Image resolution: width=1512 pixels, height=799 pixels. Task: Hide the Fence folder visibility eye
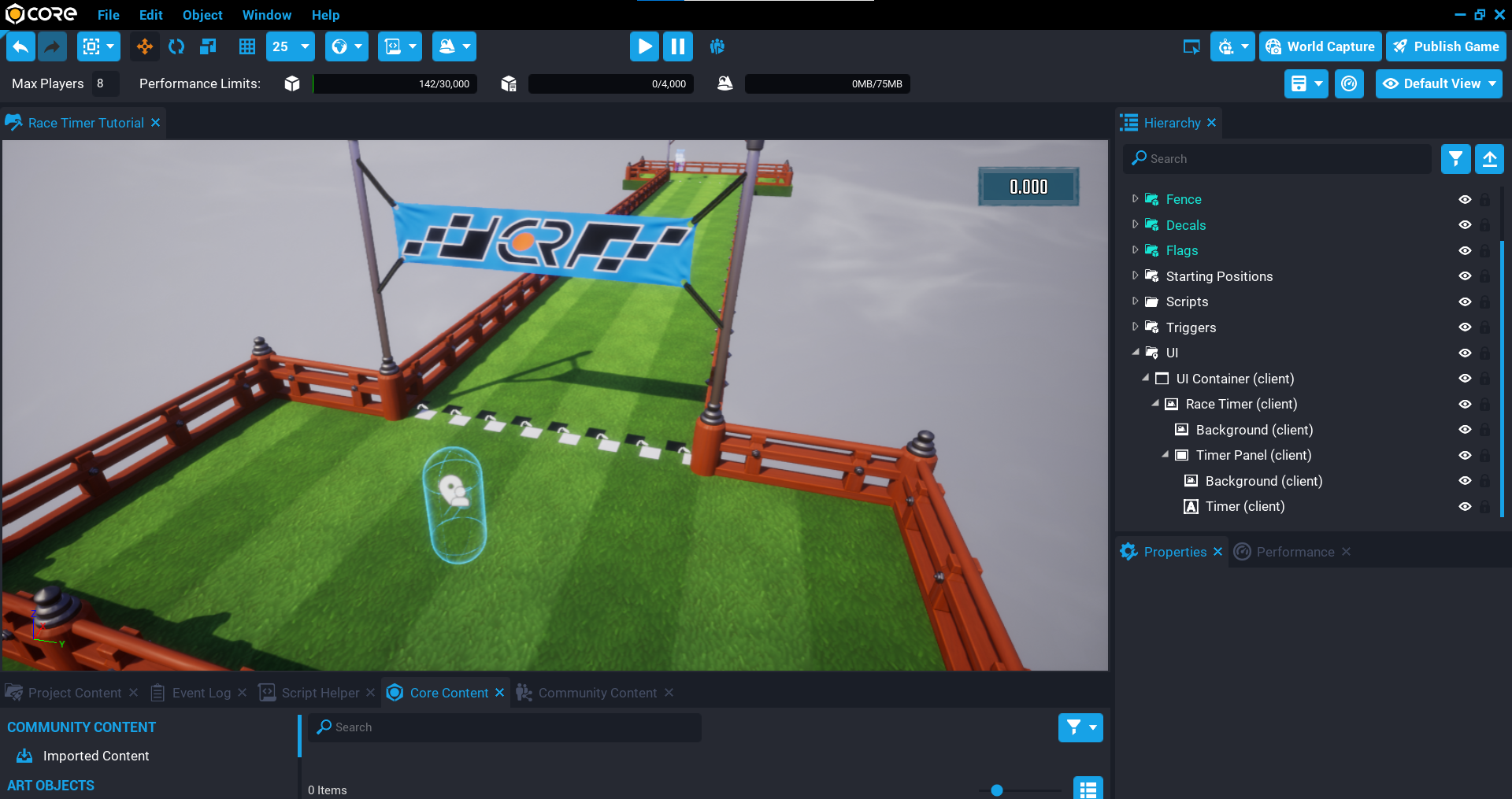click(1465, 200)
